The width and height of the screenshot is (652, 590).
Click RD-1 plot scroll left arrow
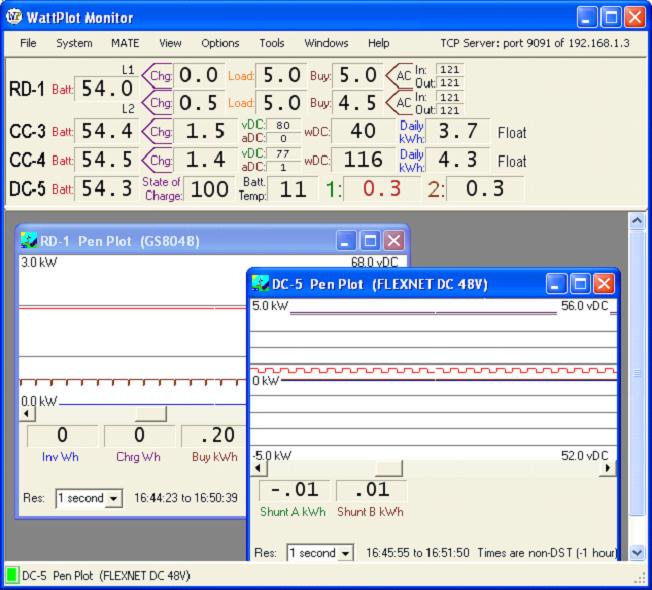click(27, 414)
